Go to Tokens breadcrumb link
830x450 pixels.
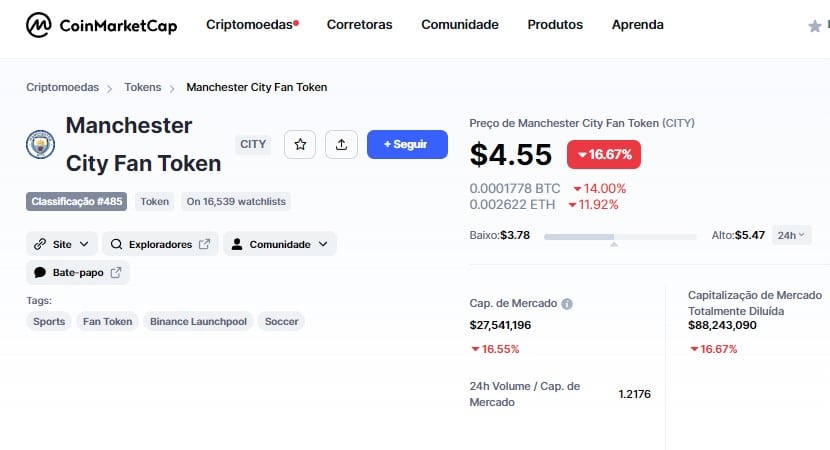click(142, 87)
